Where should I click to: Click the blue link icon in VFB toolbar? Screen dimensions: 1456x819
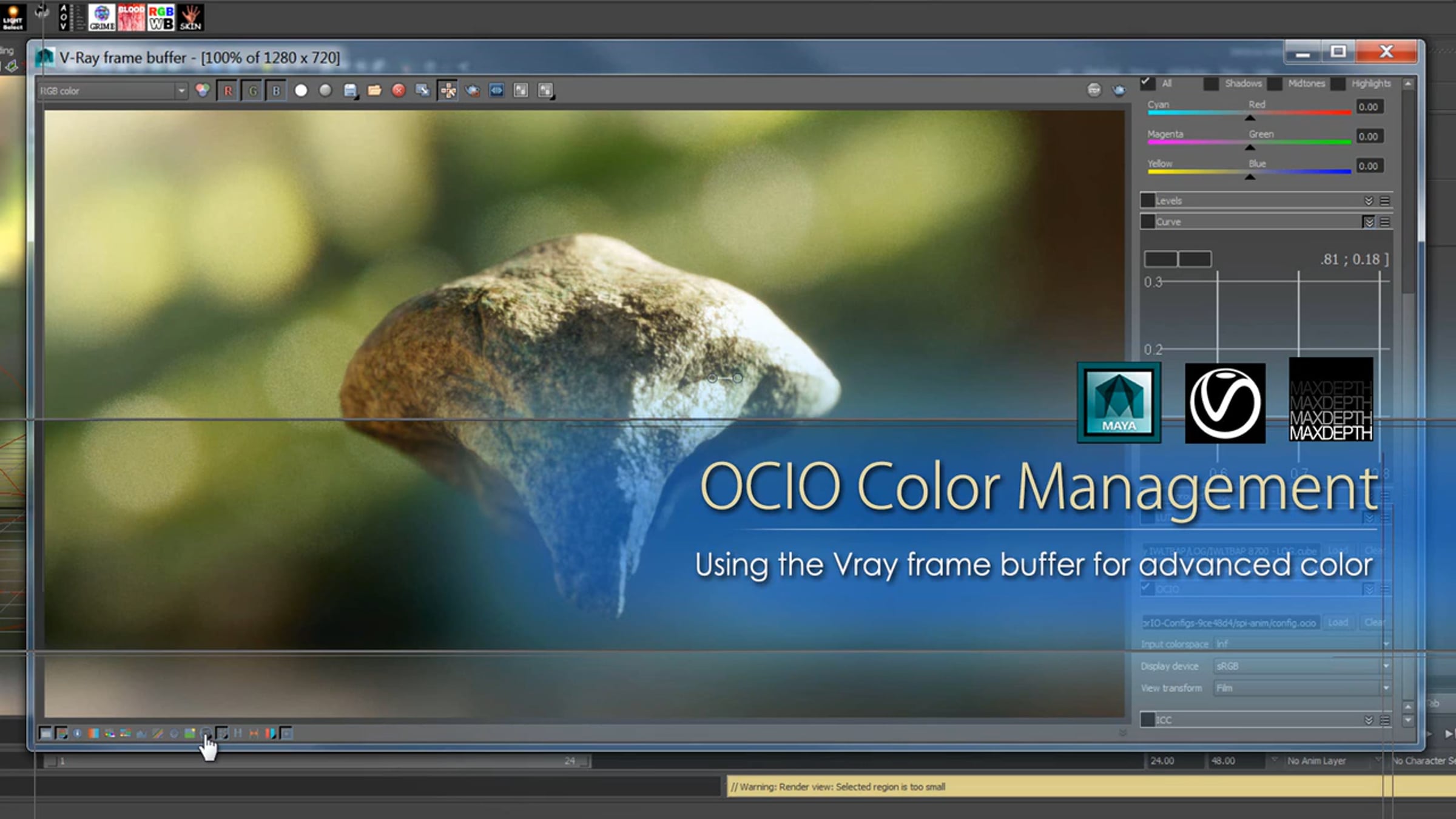tap(497, 90)
